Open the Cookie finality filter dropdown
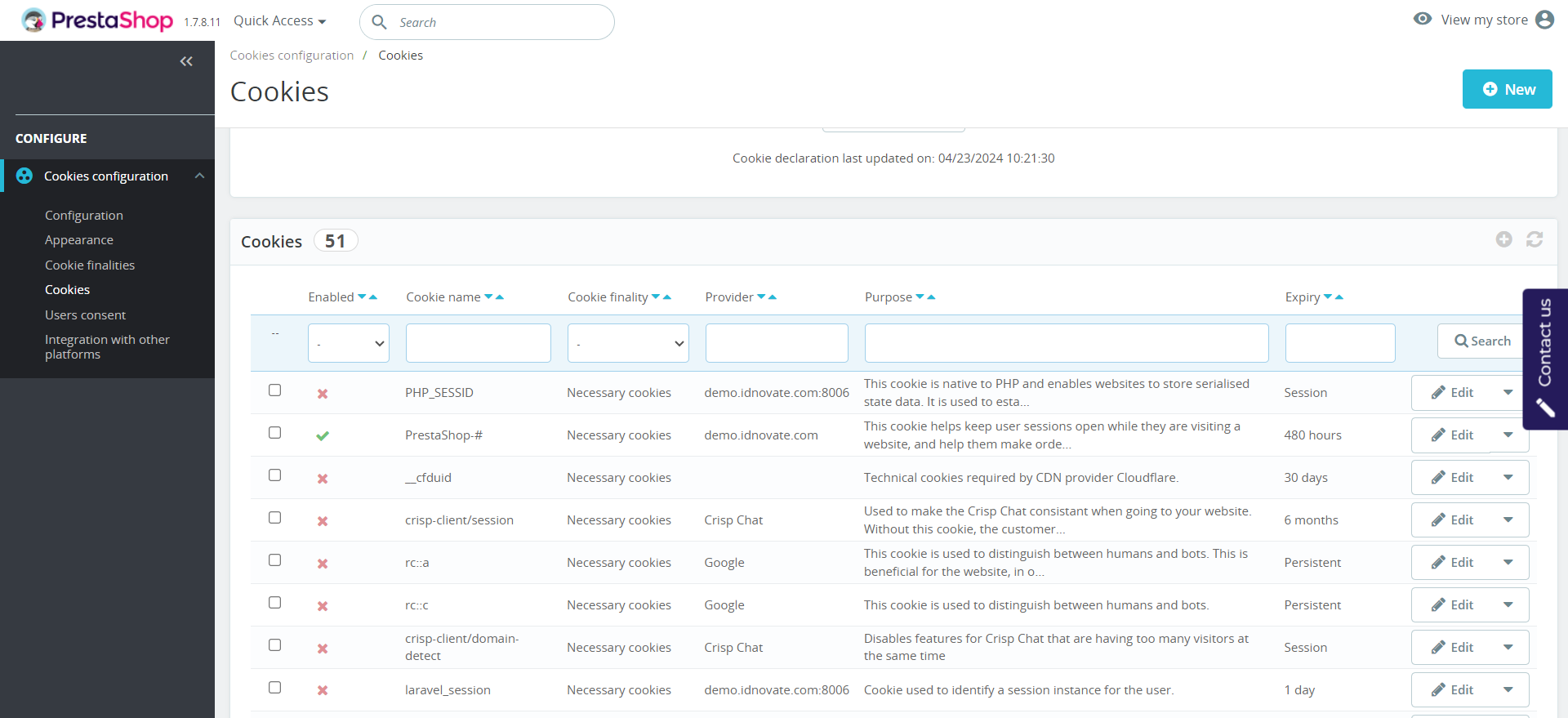The width and height of the screenshot is (1568, 718). pos(628,343)
